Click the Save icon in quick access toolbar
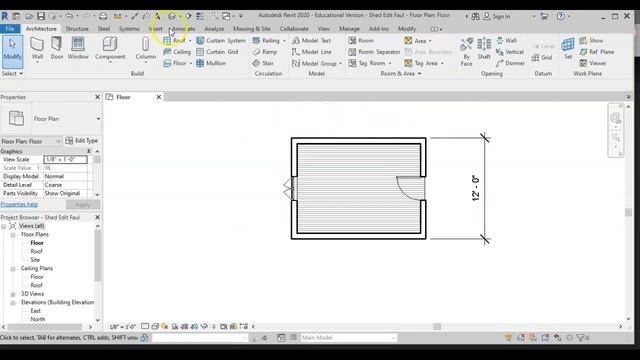Viewport: 640px width, 360px height. pyautogui.click(x=41, y=16)
